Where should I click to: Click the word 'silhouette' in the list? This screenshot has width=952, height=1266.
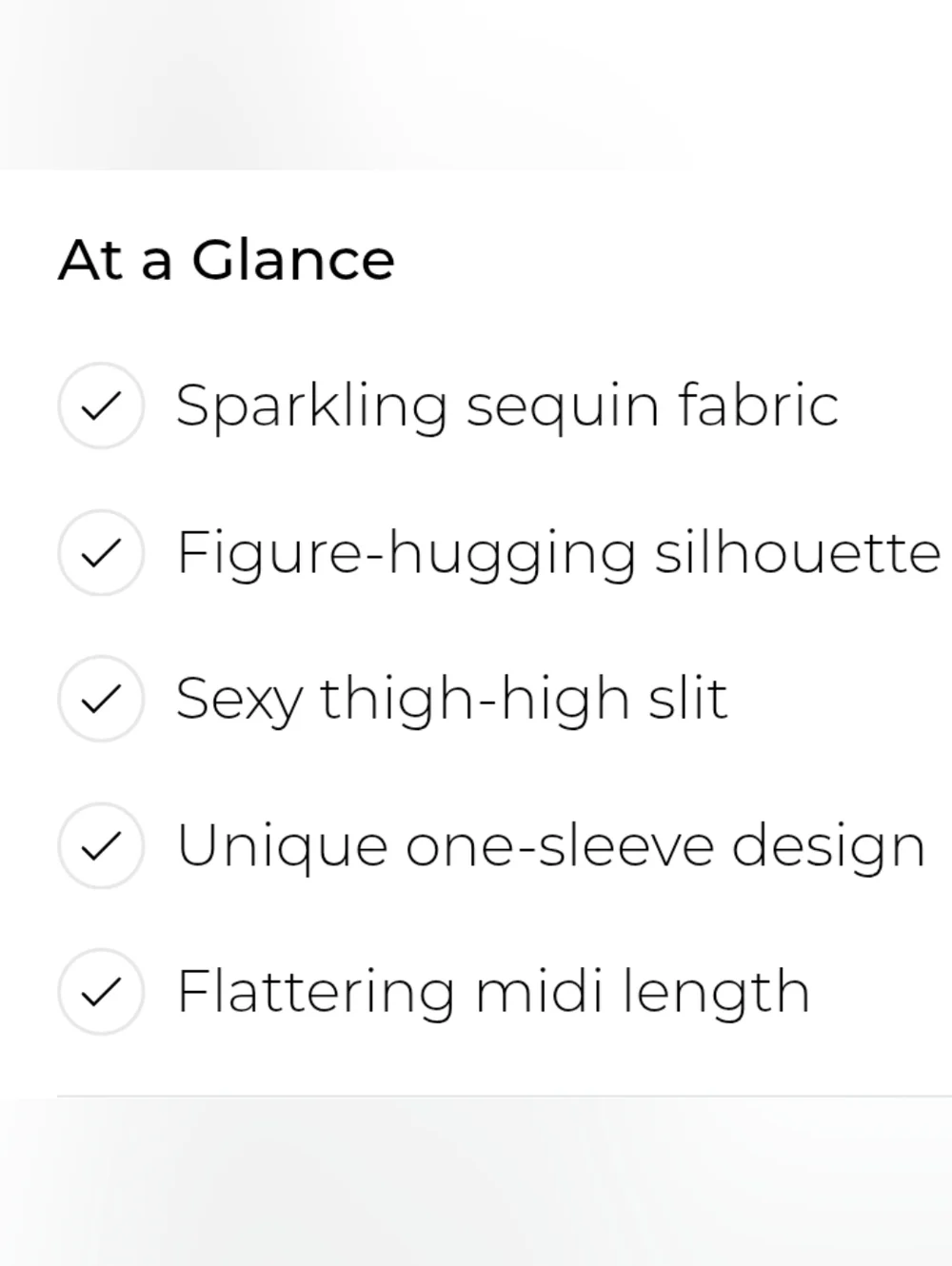798,552
